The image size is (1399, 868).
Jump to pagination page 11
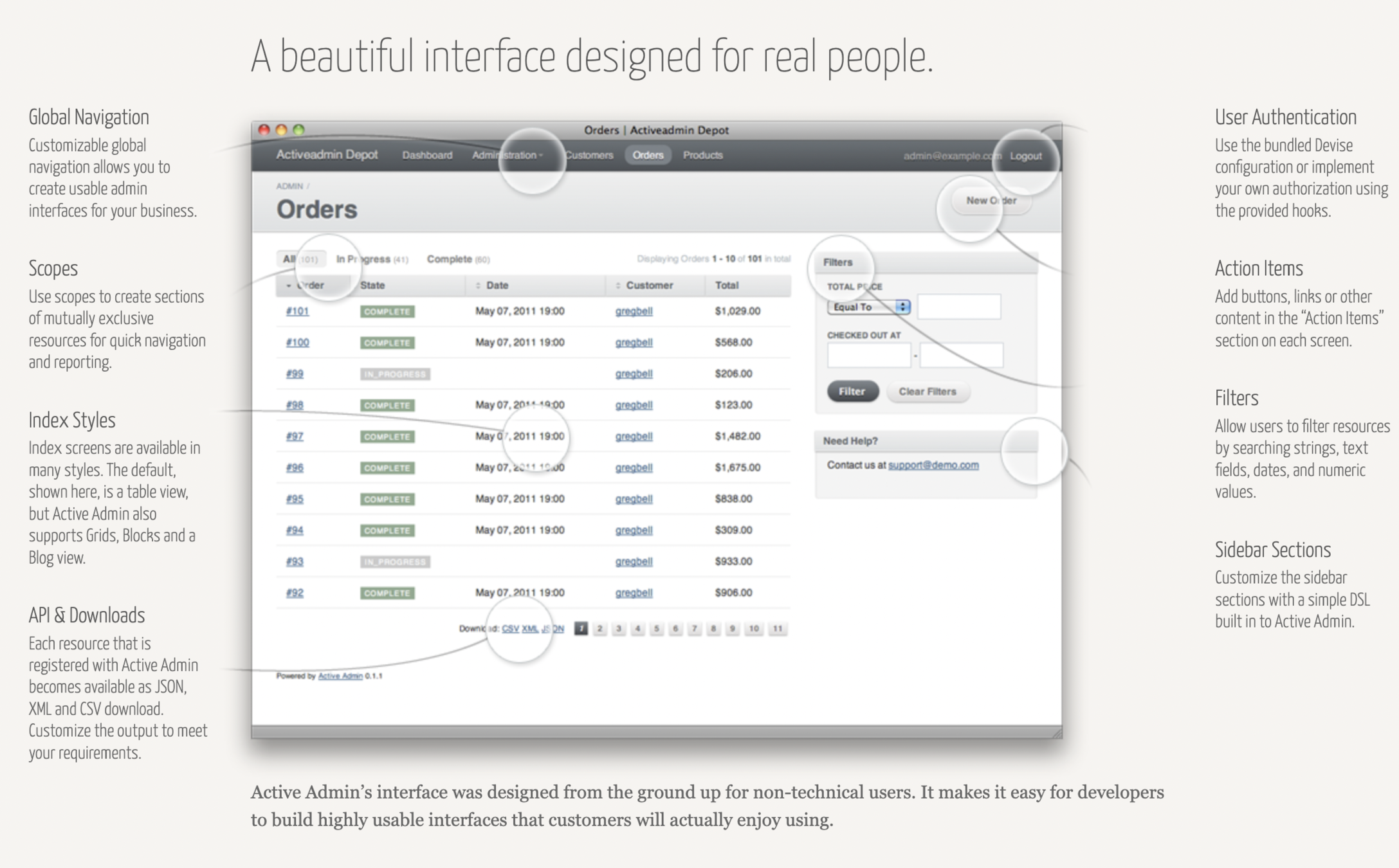pos(777,629)
